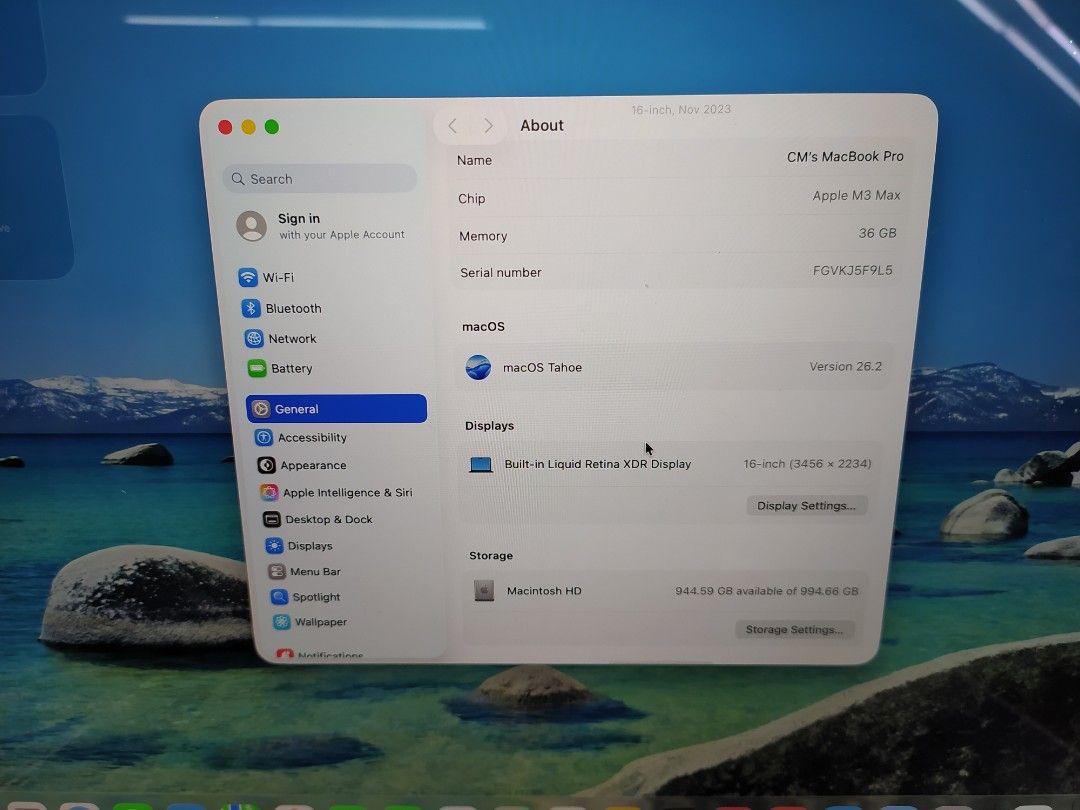Go back with the left chevron
This screenshot has height=810, width=1080.
[x=453, y=125]
